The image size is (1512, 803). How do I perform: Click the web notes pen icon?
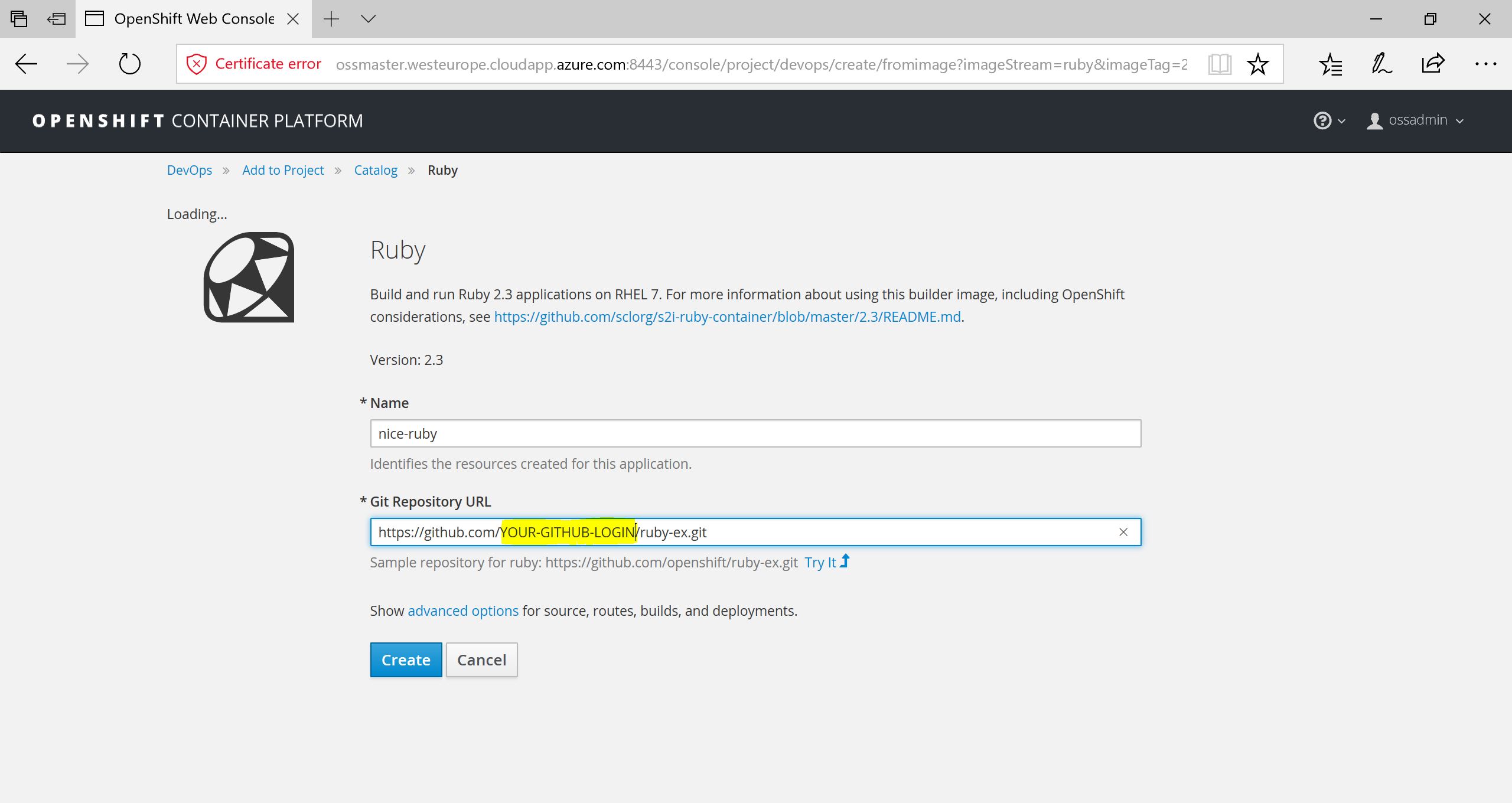coord(1381,64)
